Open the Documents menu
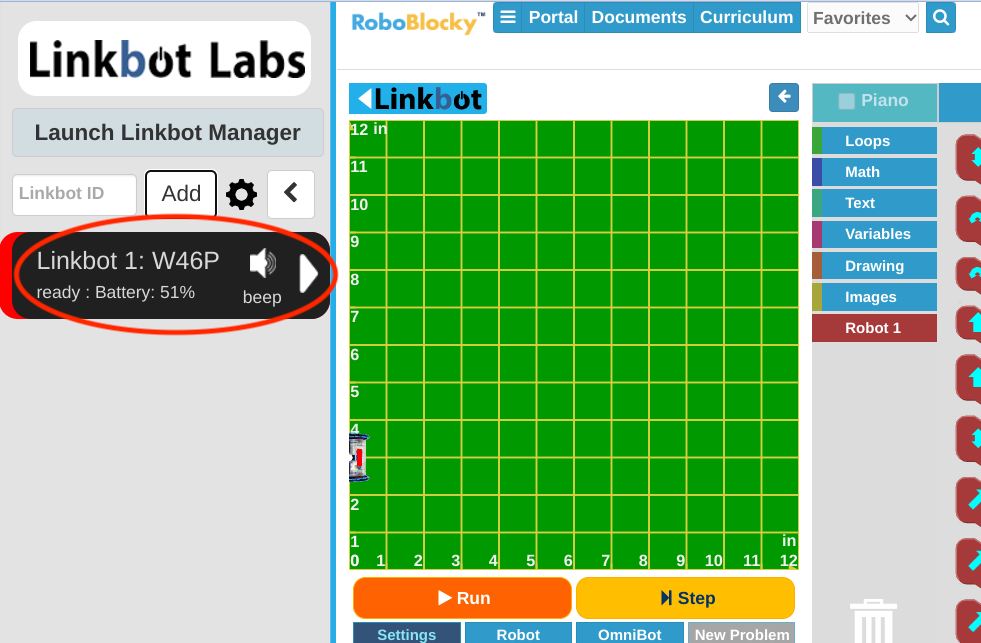981x643 pixels. pos(639,18)
